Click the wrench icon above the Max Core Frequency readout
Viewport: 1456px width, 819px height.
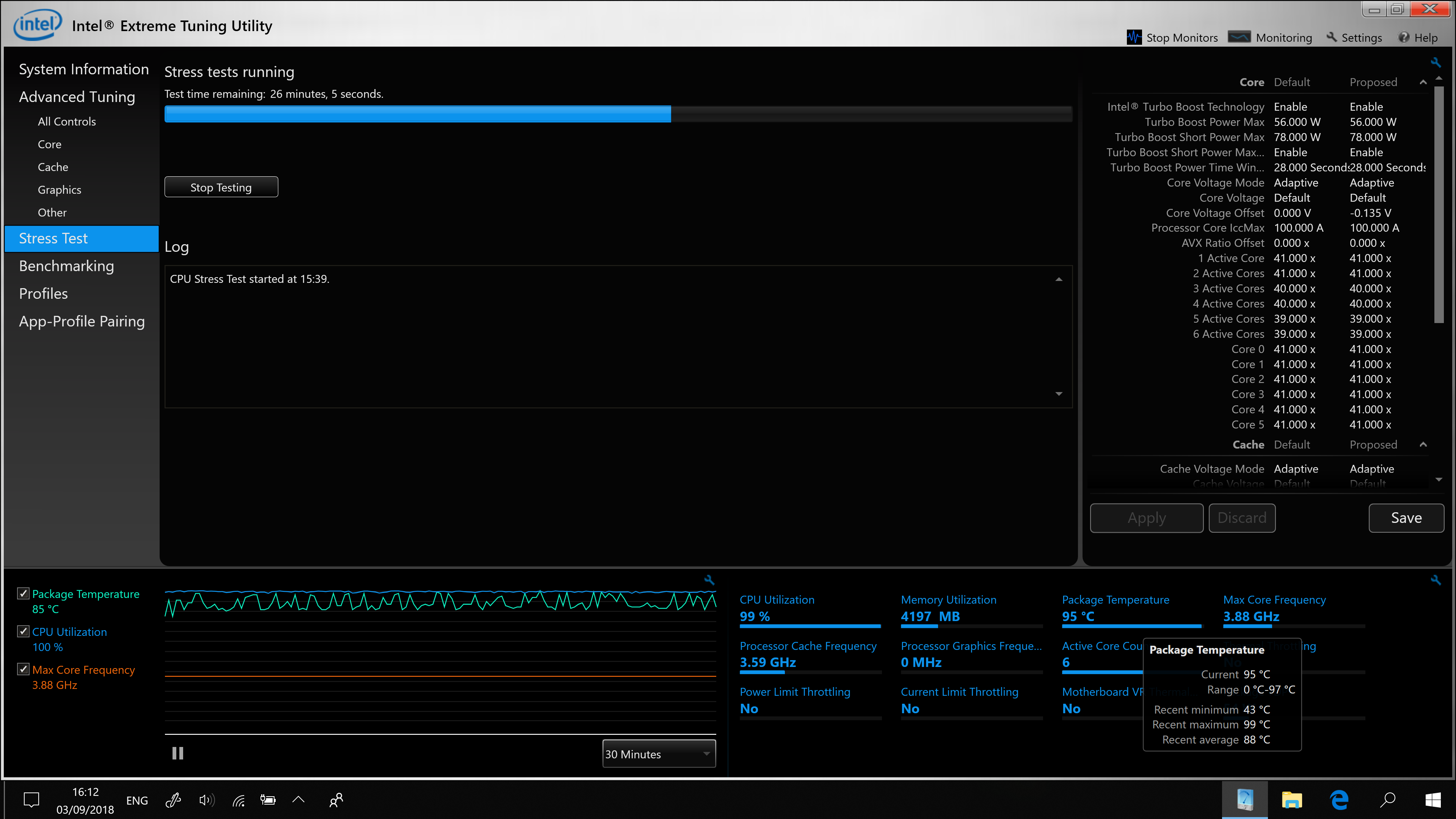click(1436, 580)
